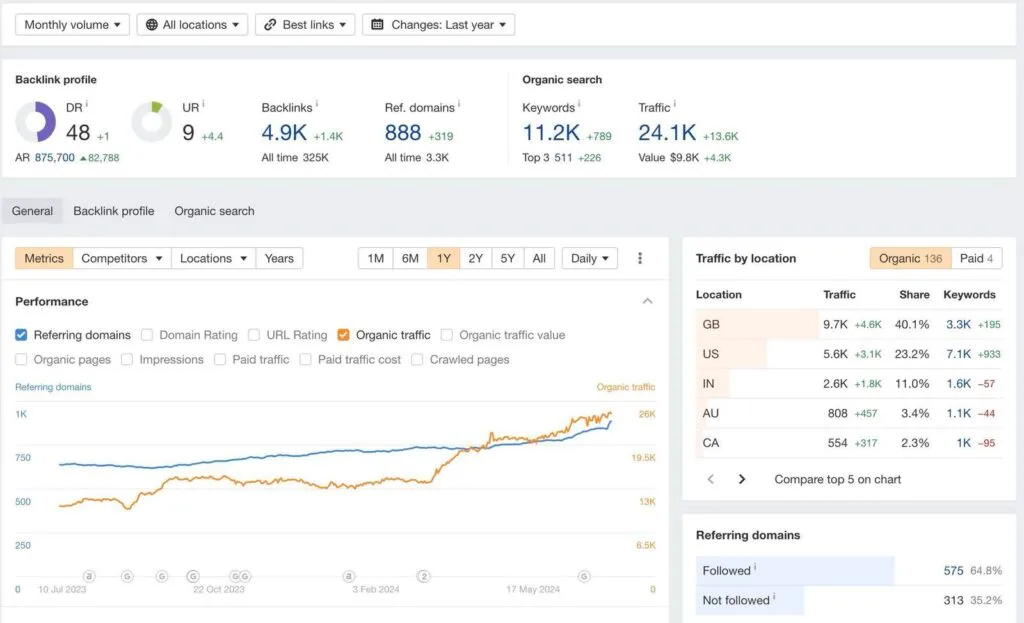The image size is (1024, 623).
Task: Collapse the Performance section chevron
Action: (x=647, y=301)
